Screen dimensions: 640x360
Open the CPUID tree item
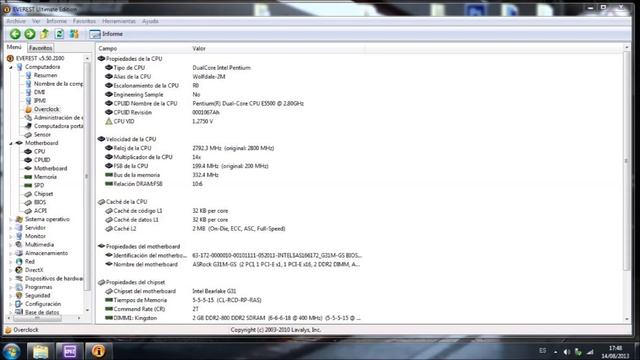[42, 160]
